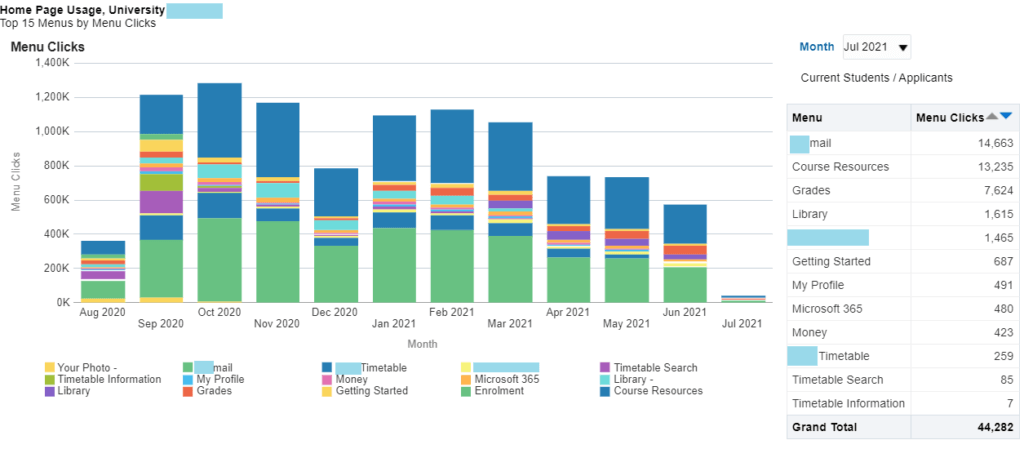The height and width of the screenshot is (449, 1024).
Task: Click the Course Resources legend swatch
Action: (x=605, y=391)
